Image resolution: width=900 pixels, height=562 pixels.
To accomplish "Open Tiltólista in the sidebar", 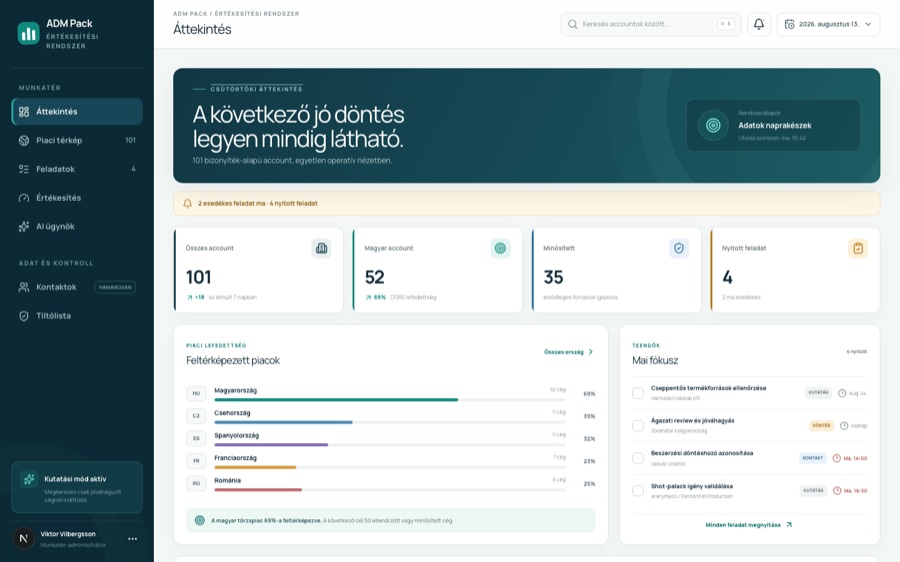I will pyautogui.click(x=77, y=316).
